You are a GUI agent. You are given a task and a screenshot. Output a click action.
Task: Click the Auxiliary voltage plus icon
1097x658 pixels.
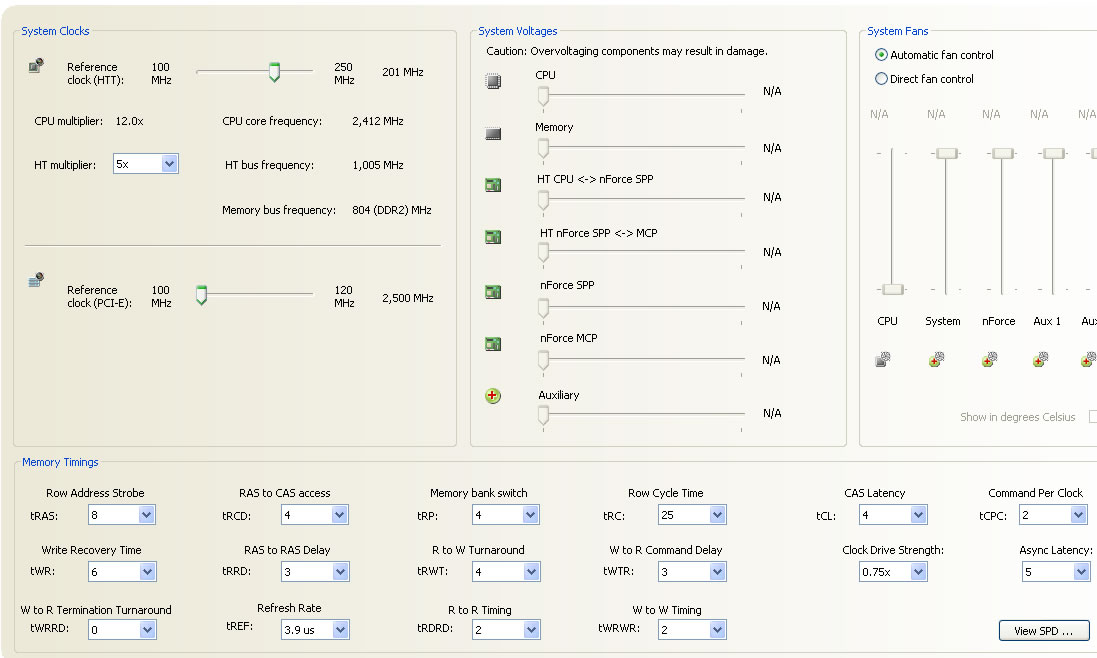click(x=493, y=396)
